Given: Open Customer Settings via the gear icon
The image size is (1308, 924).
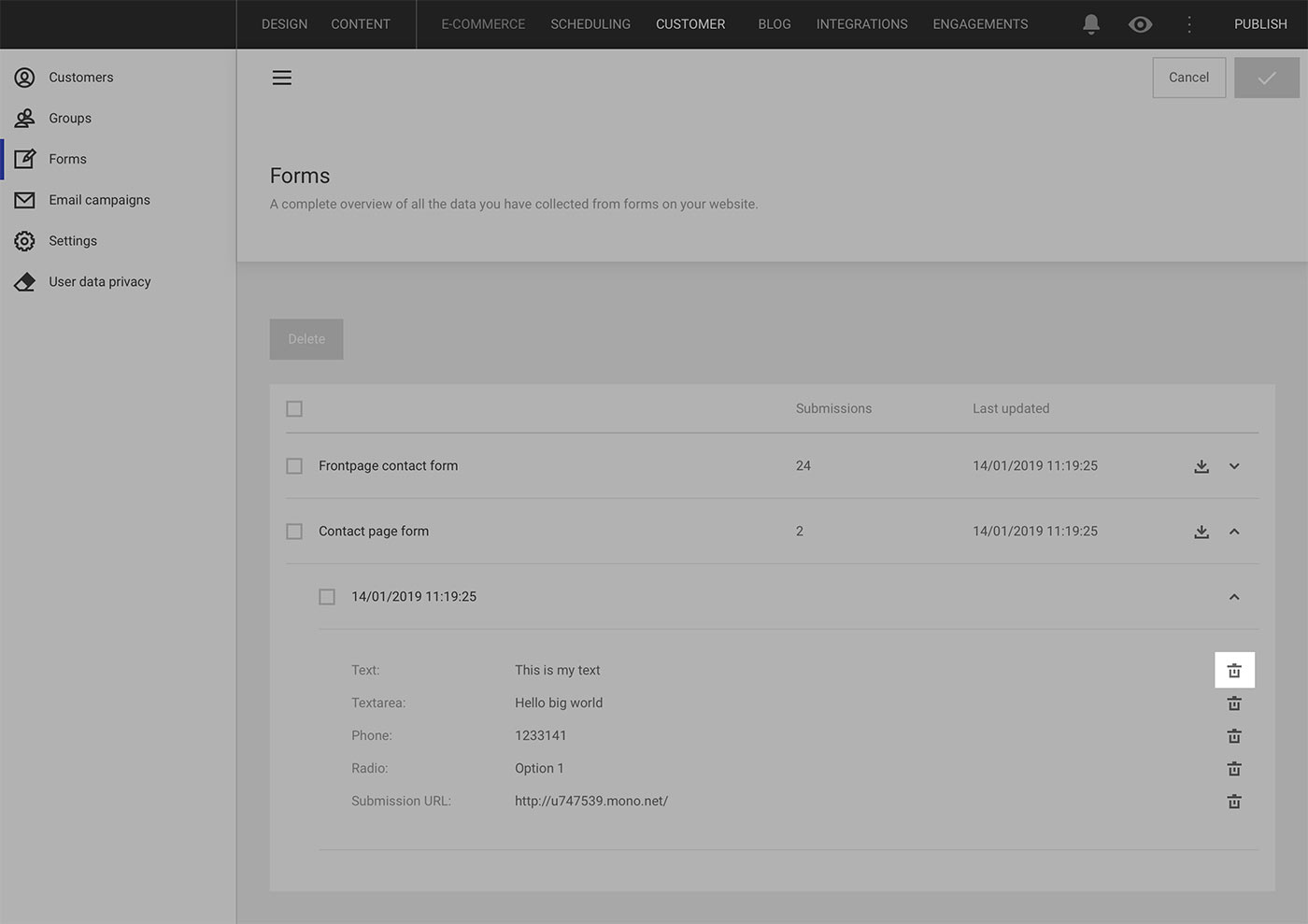Looking at the screenshot, I should [x=24, y=240].
